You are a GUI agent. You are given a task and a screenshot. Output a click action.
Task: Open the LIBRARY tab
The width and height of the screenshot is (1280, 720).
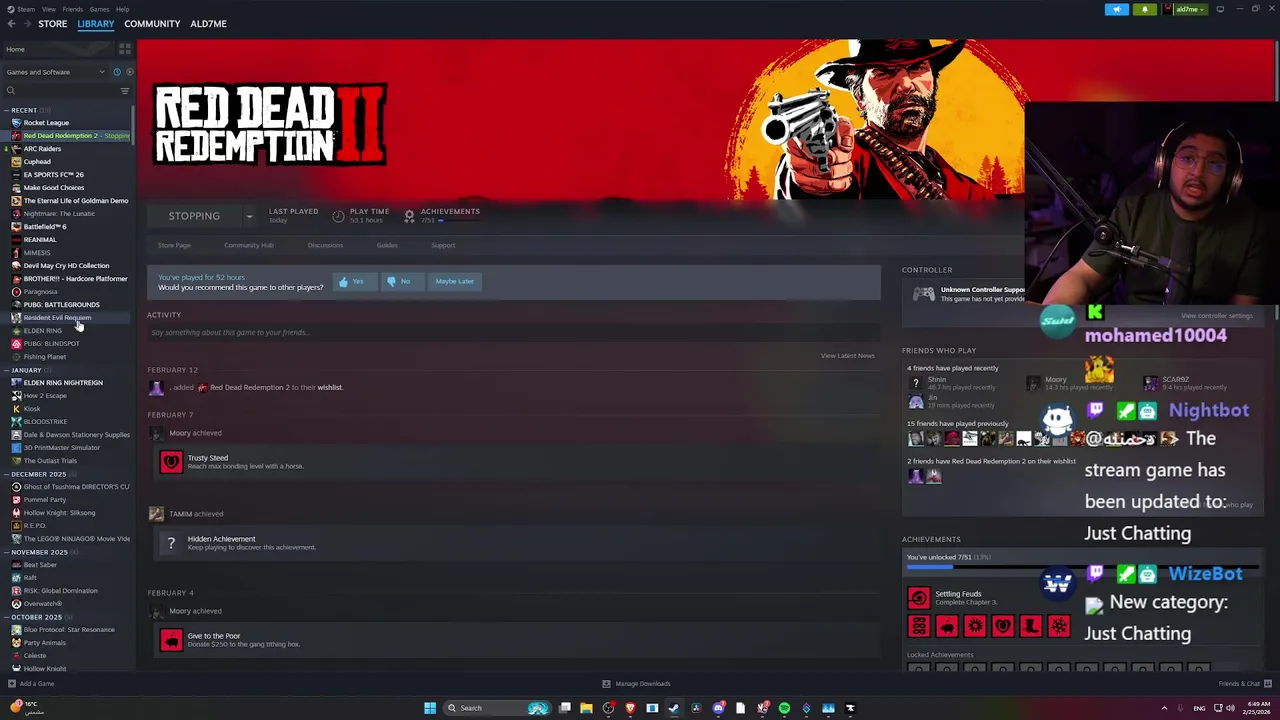point(96,23)
